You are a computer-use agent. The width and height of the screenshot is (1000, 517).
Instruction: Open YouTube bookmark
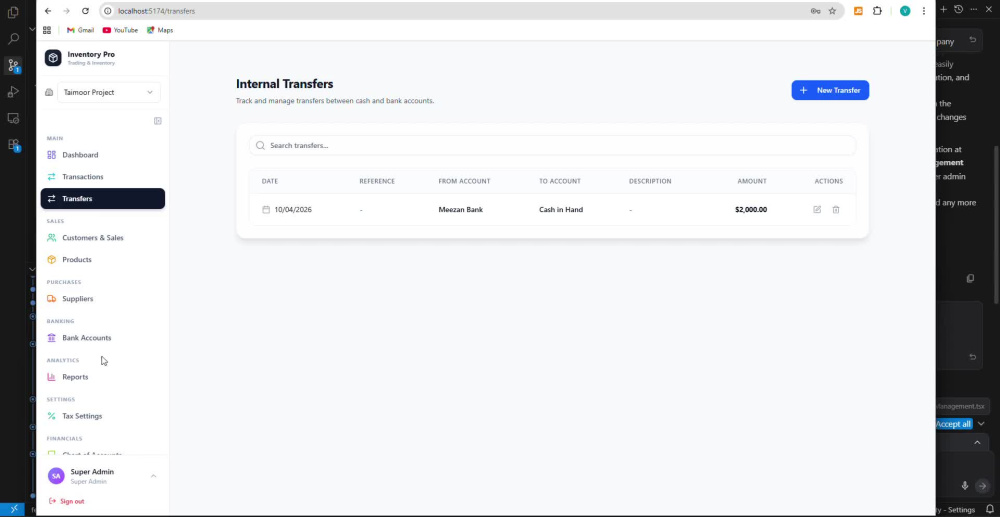(120, 30)
